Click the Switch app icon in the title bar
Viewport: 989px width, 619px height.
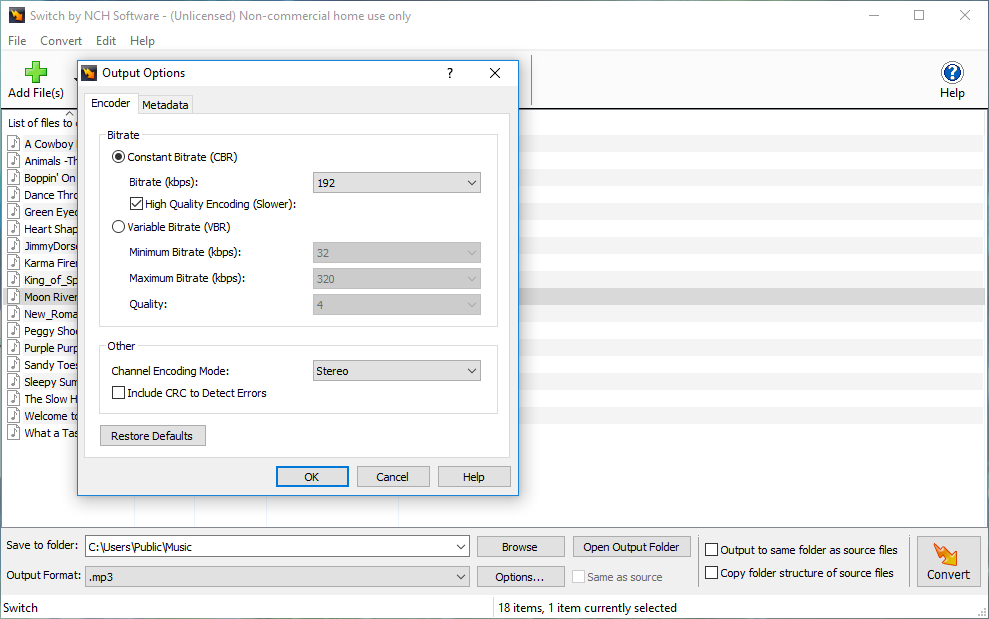(x=15, y=15)
